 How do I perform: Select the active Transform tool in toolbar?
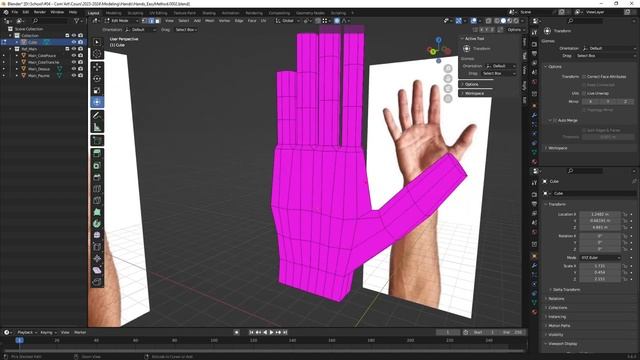[x=97, y=102]
